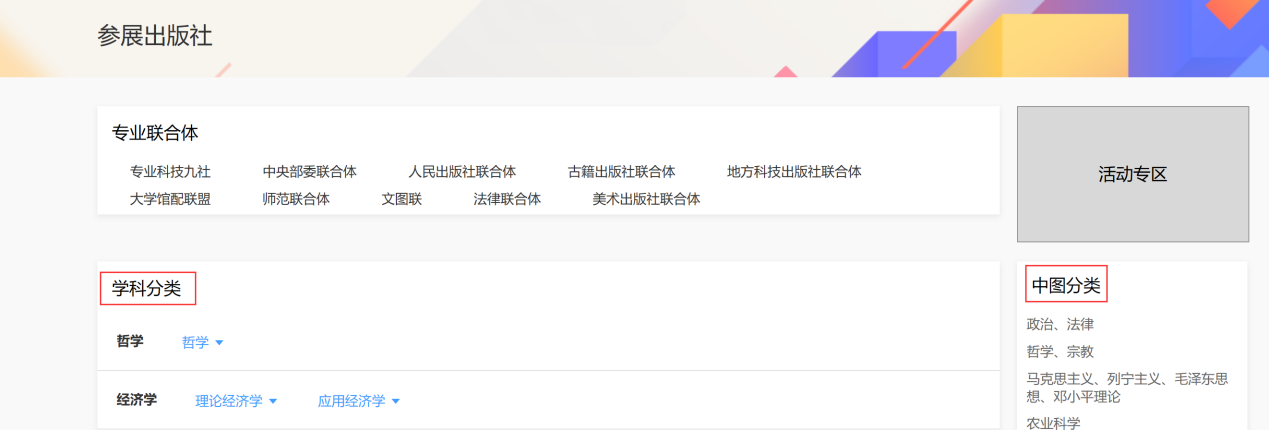Select 人民出版社联合体

462,172
